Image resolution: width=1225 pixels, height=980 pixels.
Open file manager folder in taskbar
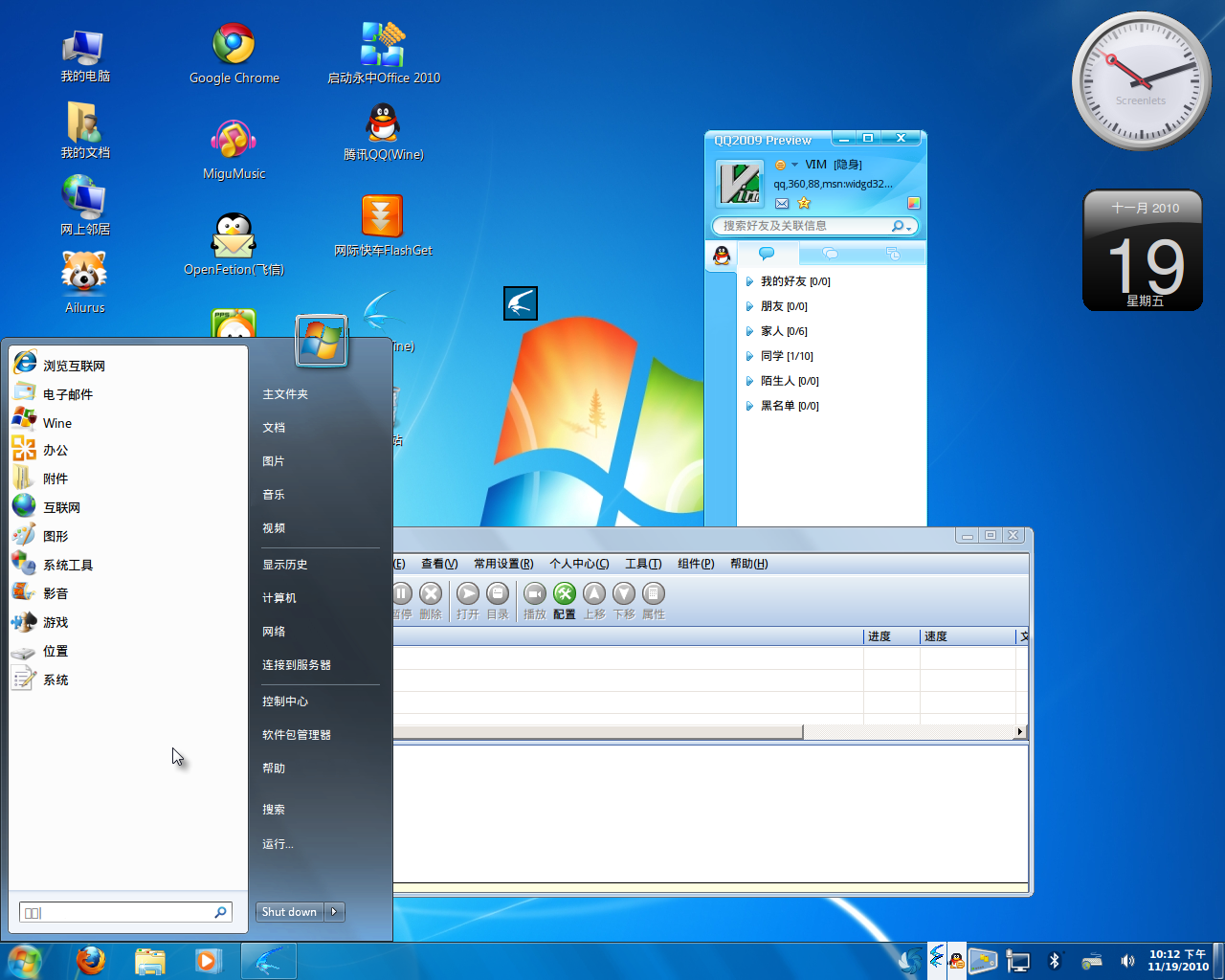(150, 960)
